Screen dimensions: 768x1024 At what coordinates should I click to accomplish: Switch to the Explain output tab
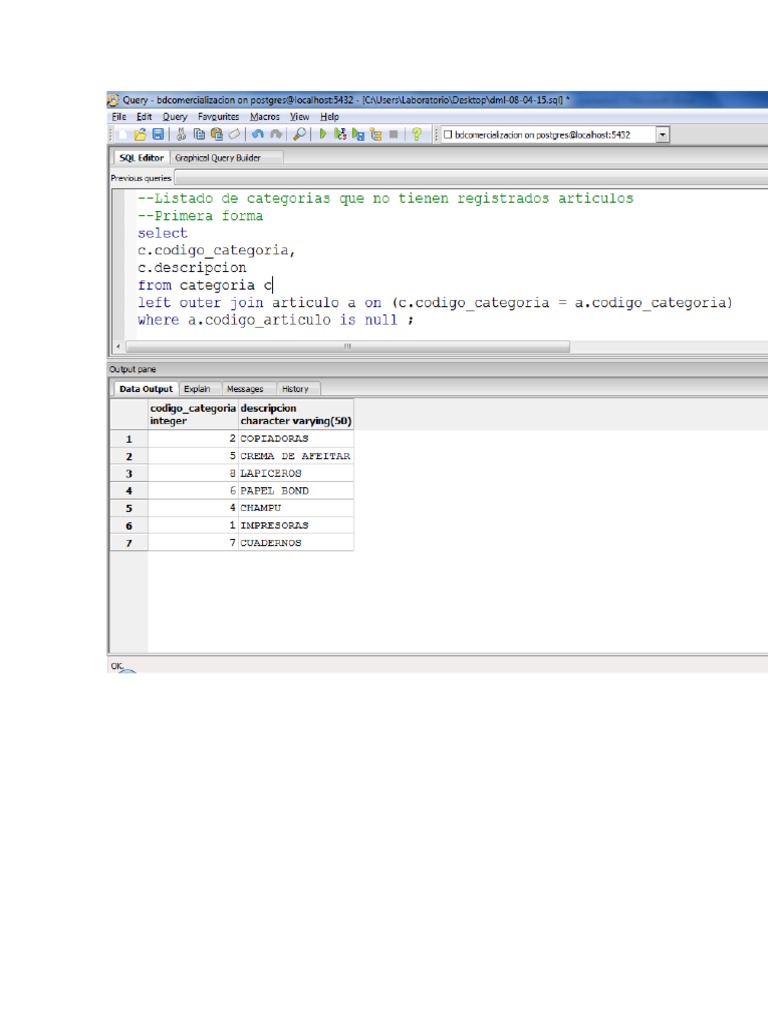[x=197, y=389]
